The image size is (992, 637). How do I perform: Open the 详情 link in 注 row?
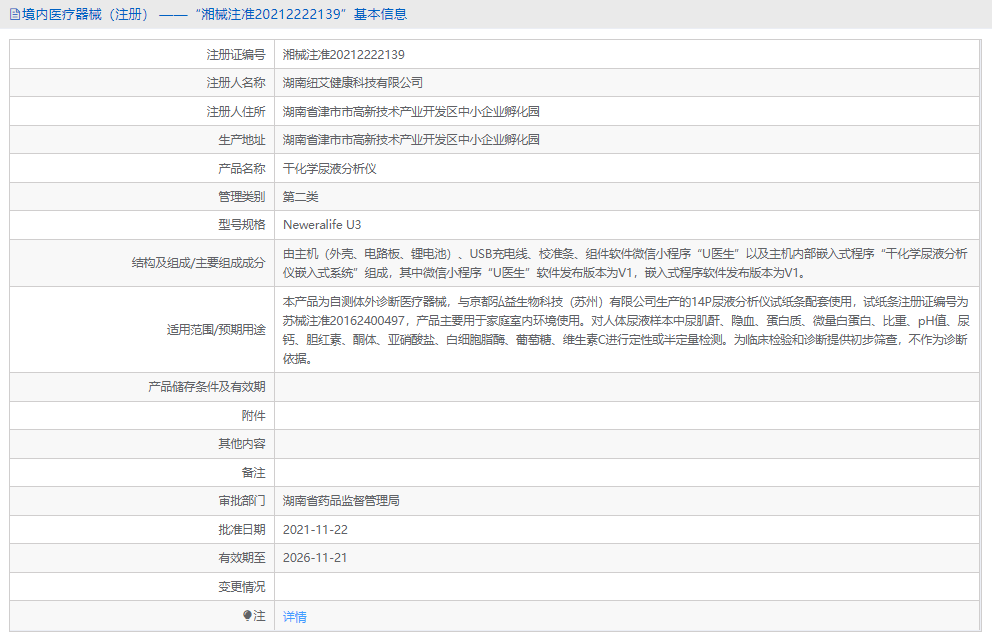coord(295,617)
